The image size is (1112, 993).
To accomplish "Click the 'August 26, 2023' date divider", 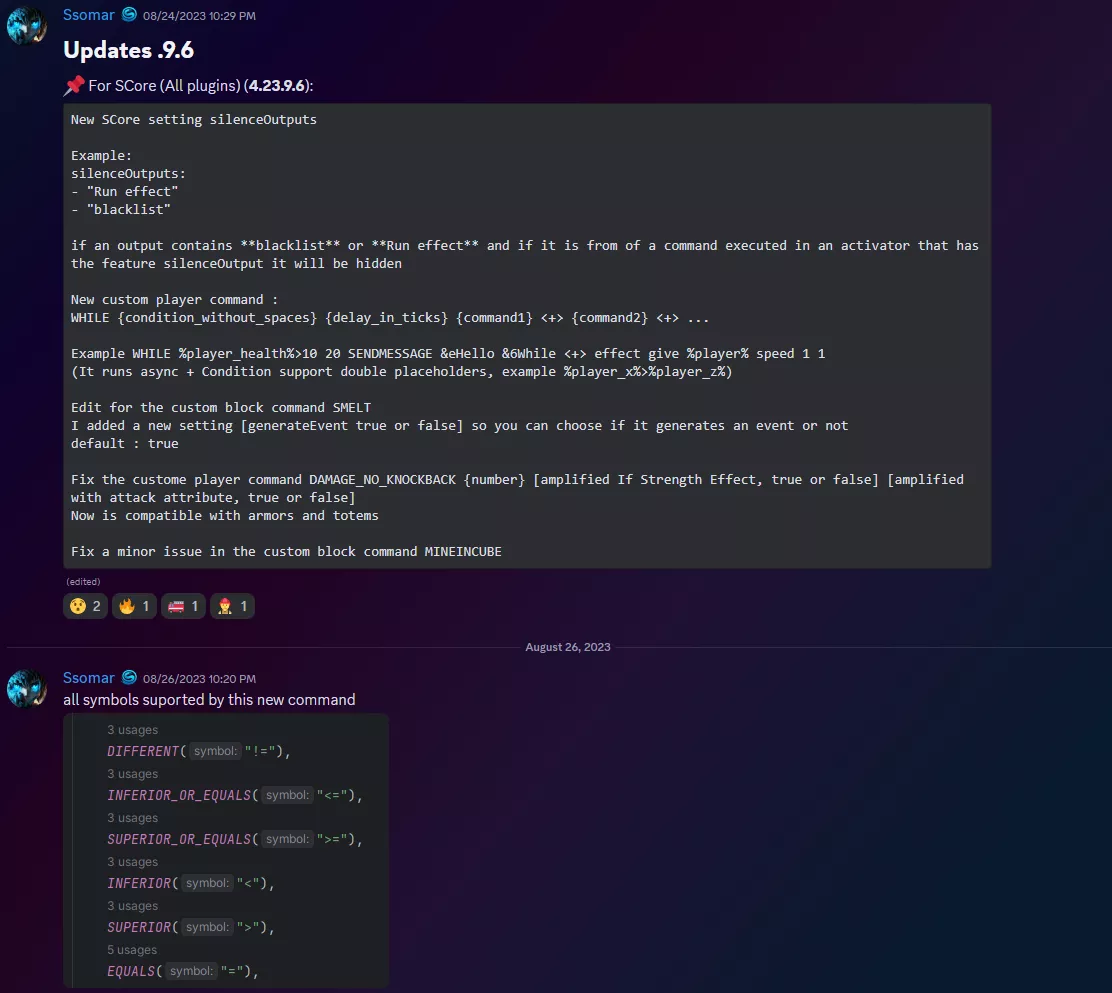I will pos(567,647).
